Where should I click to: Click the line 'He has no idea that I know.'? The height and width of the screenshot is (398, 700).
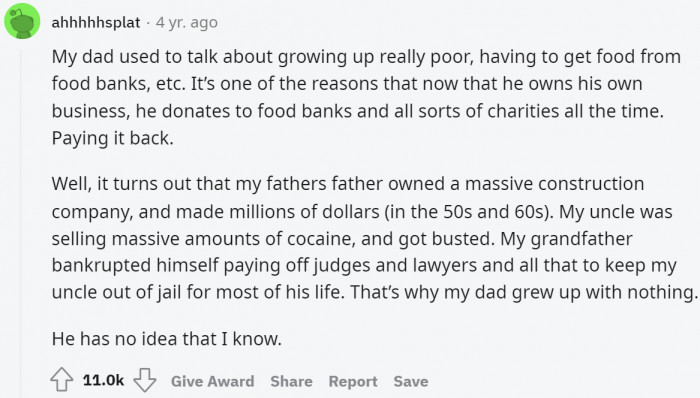pyautogui.click(x=167, y=339)
